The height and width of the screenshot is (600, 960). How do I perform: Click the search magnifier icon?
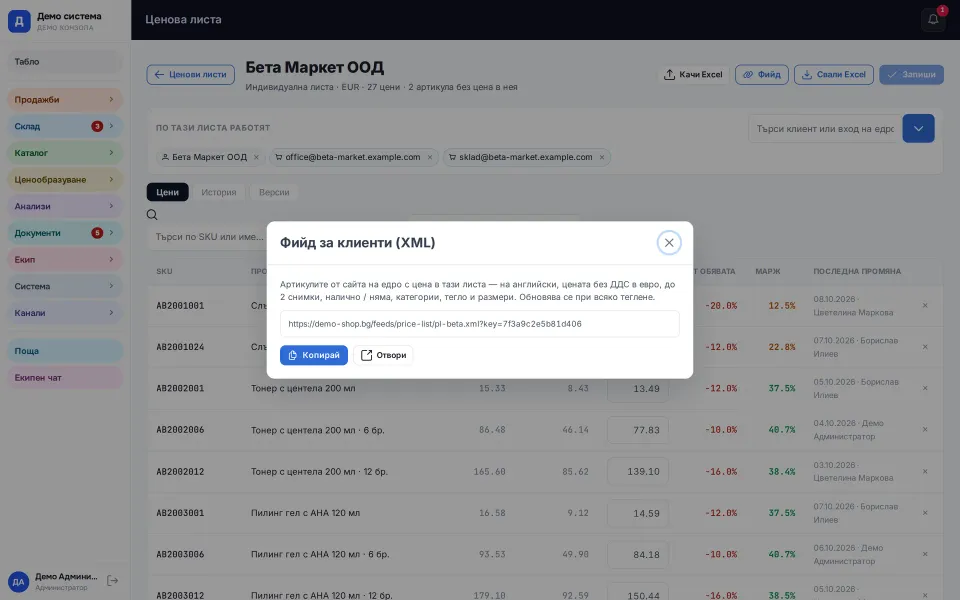[x=152, y=215]
